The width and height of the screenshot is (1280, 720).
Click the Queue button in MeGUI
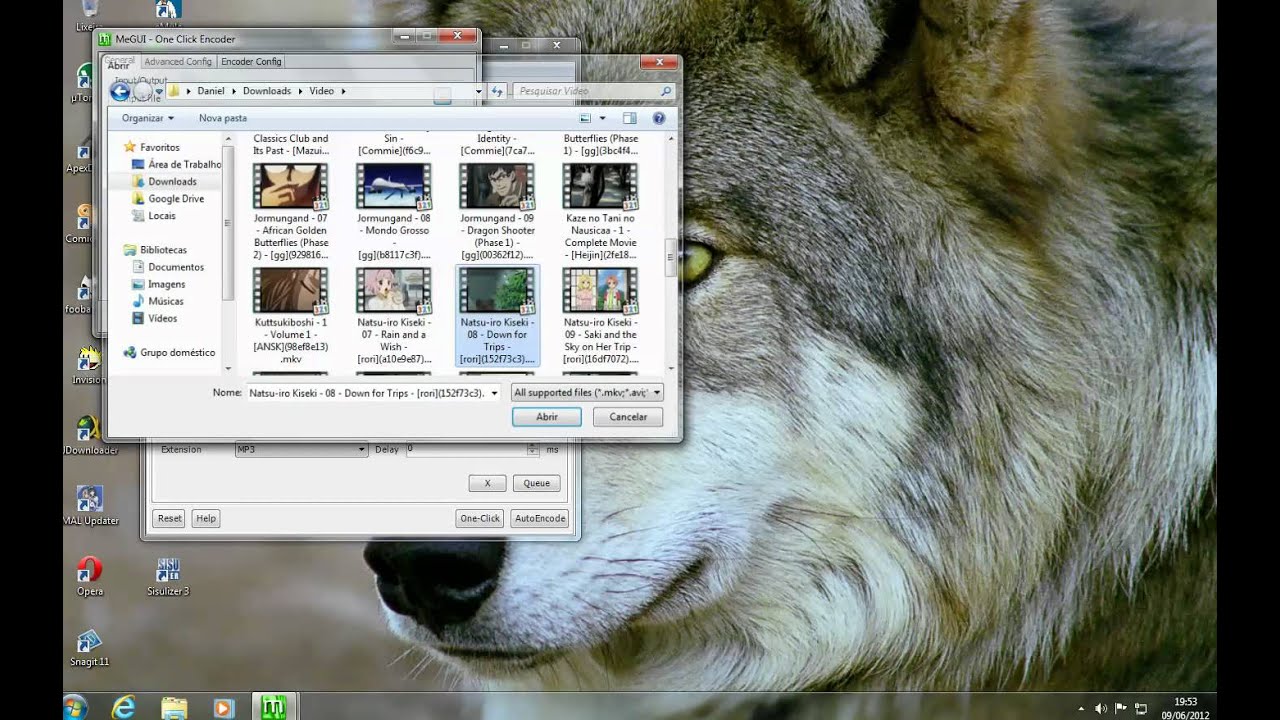point(537,483)
